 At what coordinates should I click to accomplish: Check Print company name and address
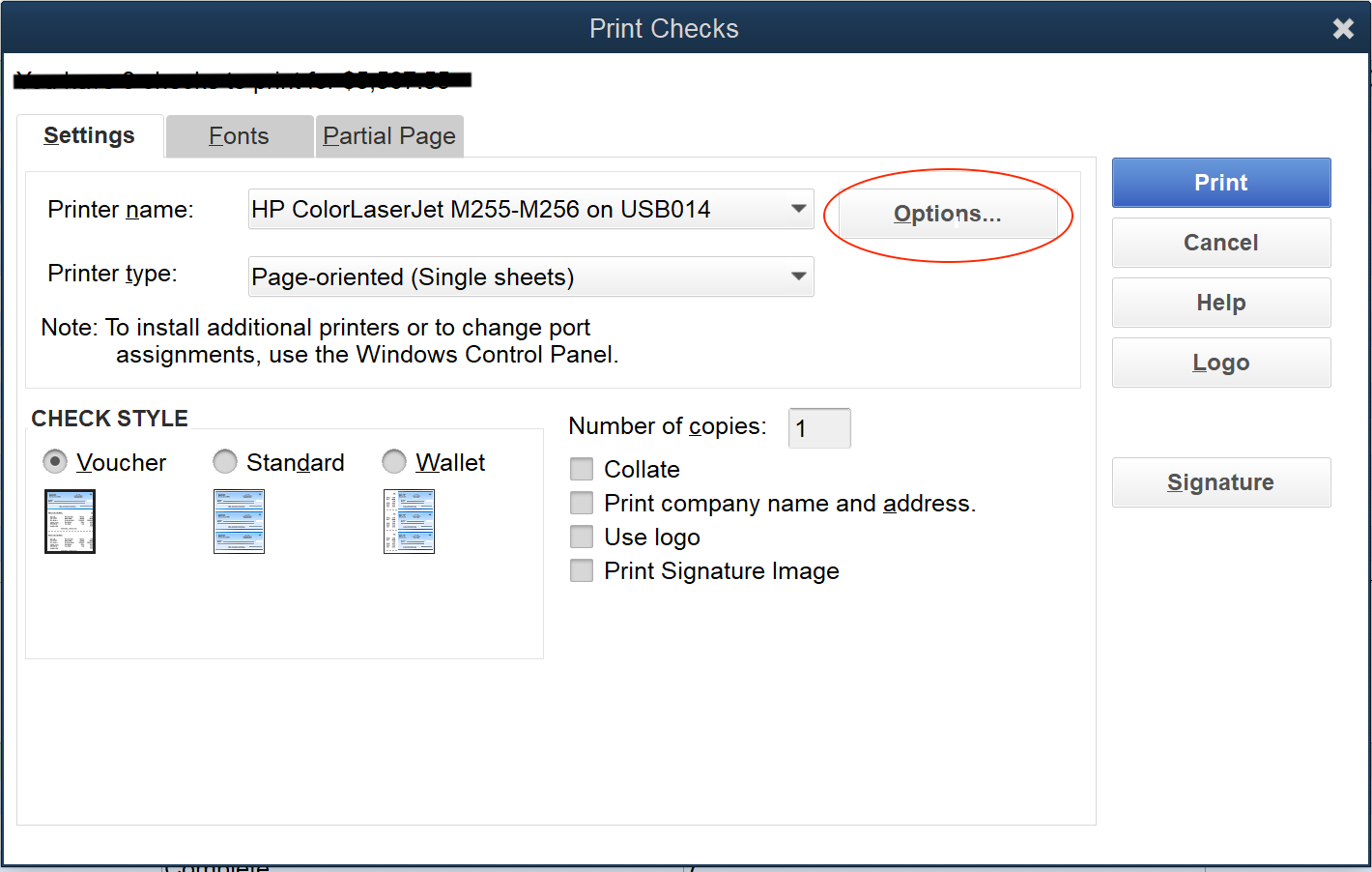click(x=582, y=504)
